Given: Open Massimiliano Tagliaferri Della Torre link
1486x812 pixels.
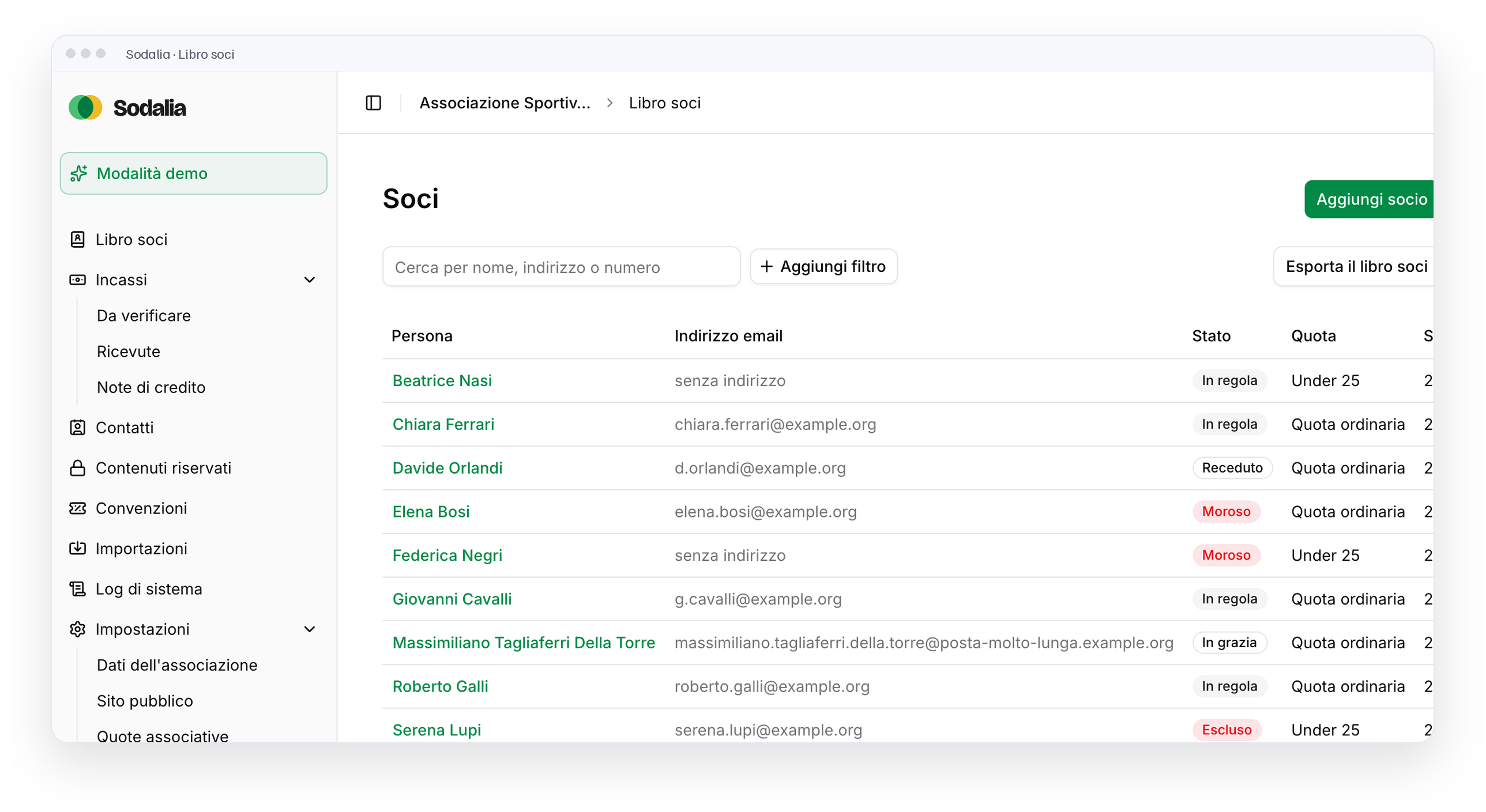Looking at the screenshot, I should pyautogui.click(x=523, y=643).
